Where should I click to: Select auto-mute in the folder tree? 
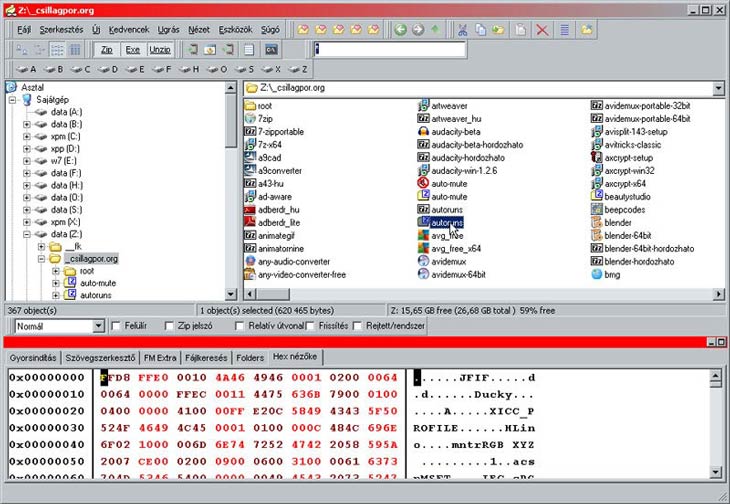coord(98,283)
